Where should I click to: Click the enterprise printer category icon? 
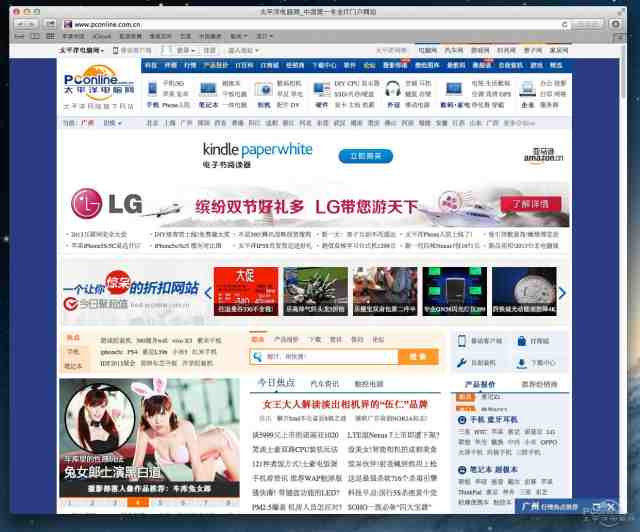[527, 89]
